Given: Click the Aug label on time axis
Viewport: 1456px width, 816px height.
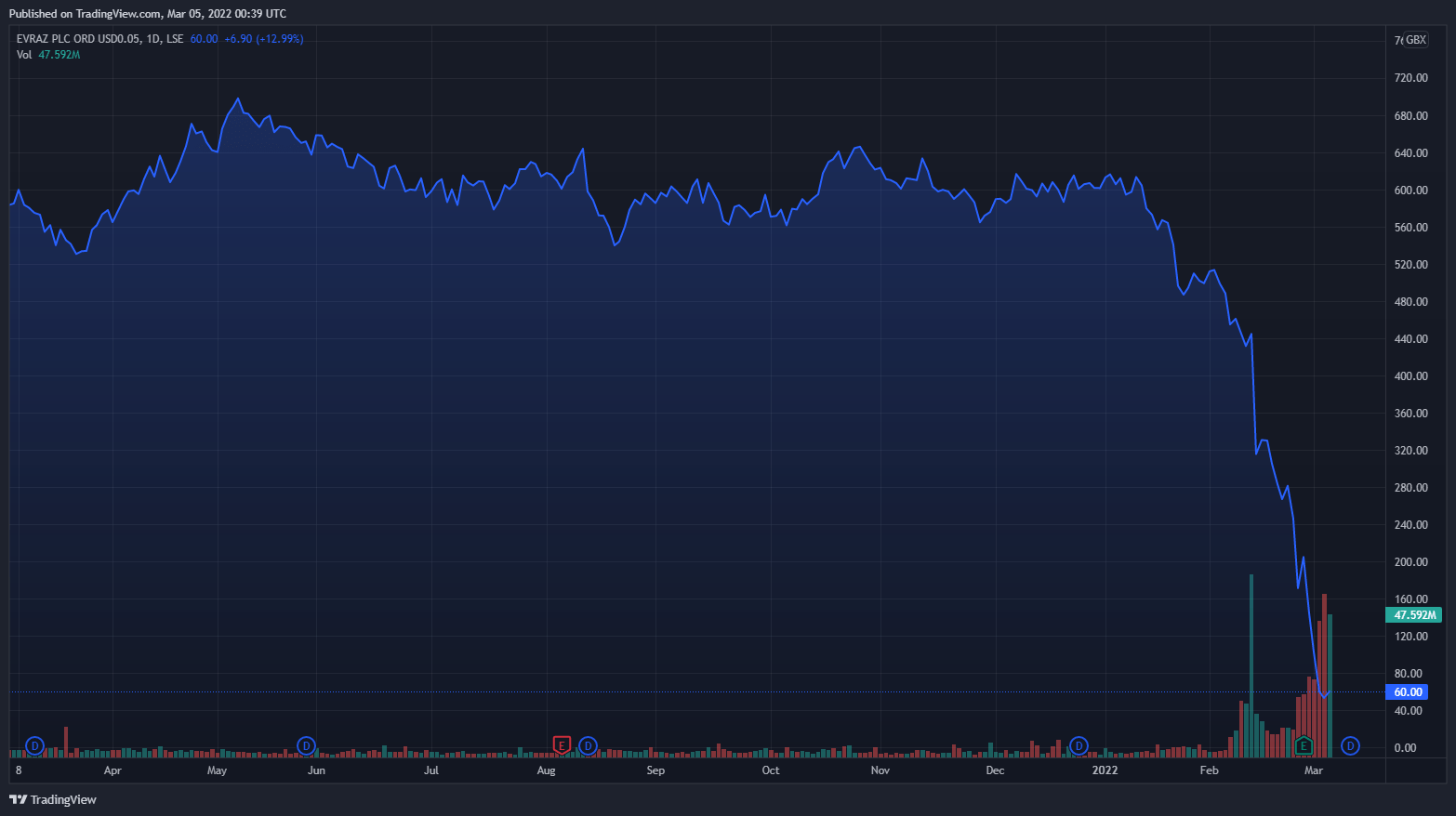Looking at the screenshot, I should point(546,770).
